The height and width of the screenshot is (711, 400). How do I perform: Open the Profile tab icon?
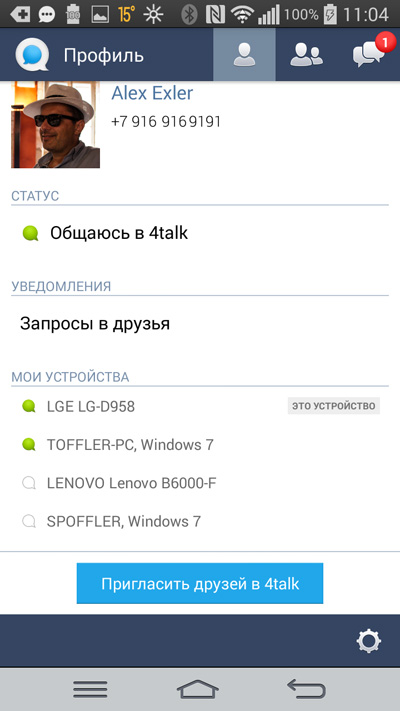244,55
